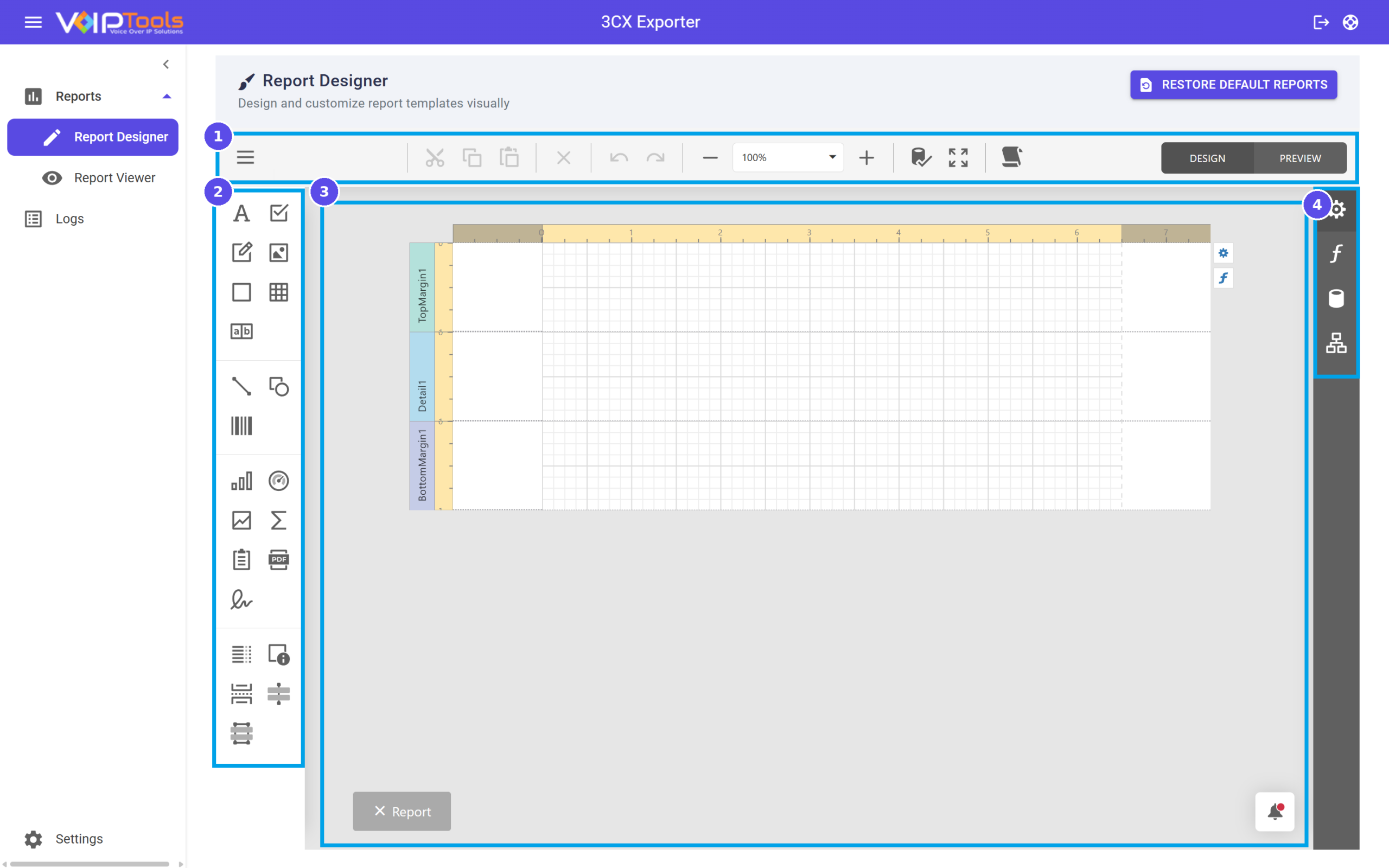
Task: Select the Chart bar tool
Action: pos(241,481)
